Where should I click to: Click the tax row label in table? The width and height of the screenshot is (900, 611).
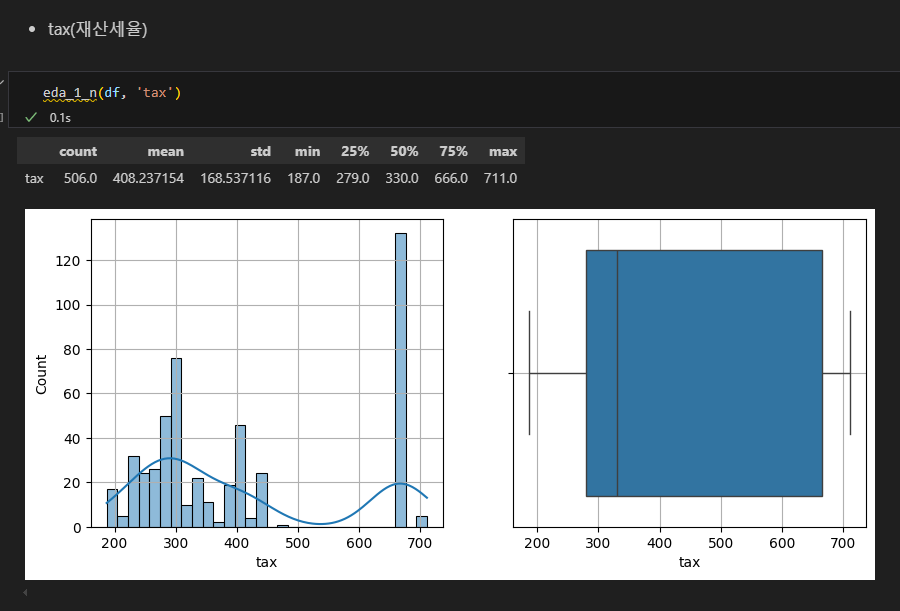point(34,178)
